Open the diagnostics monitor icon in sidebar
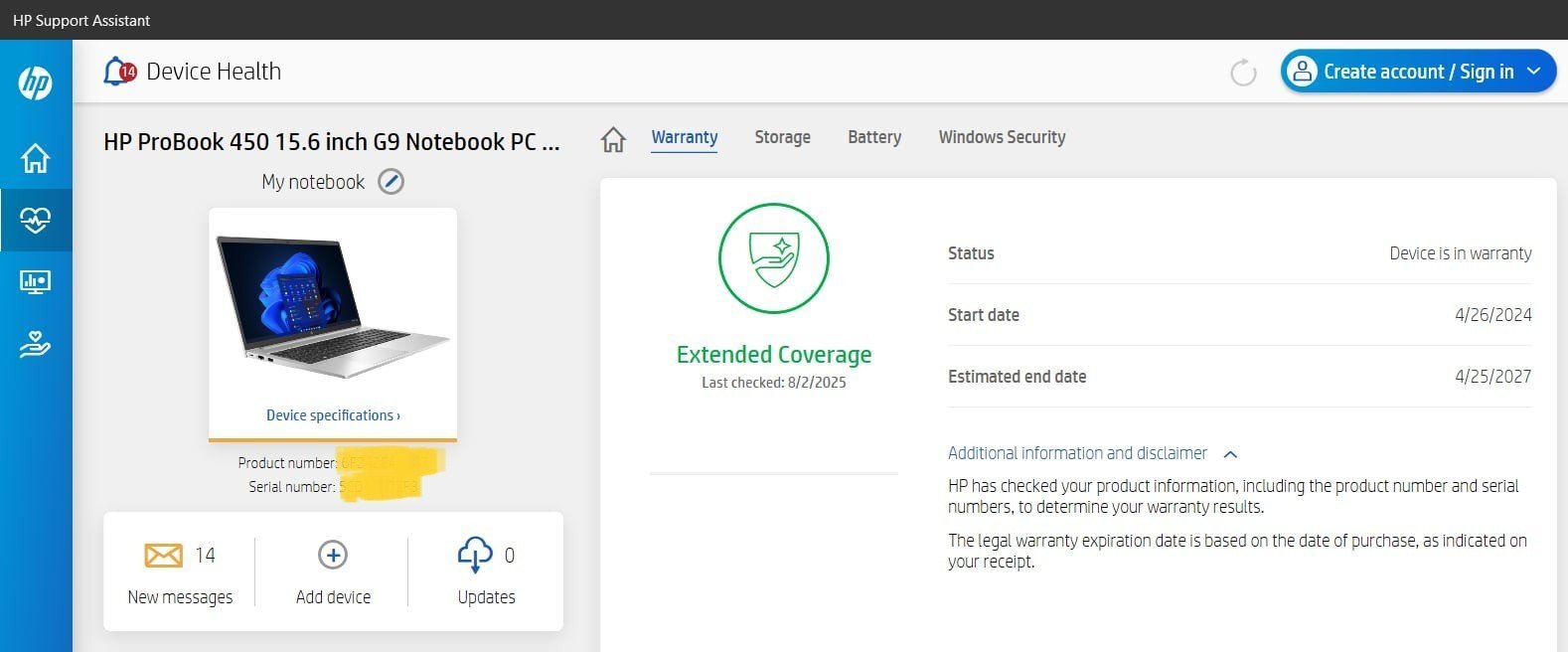The height and width of the screenshot is (652, 1568). click(x=36, y=282)
